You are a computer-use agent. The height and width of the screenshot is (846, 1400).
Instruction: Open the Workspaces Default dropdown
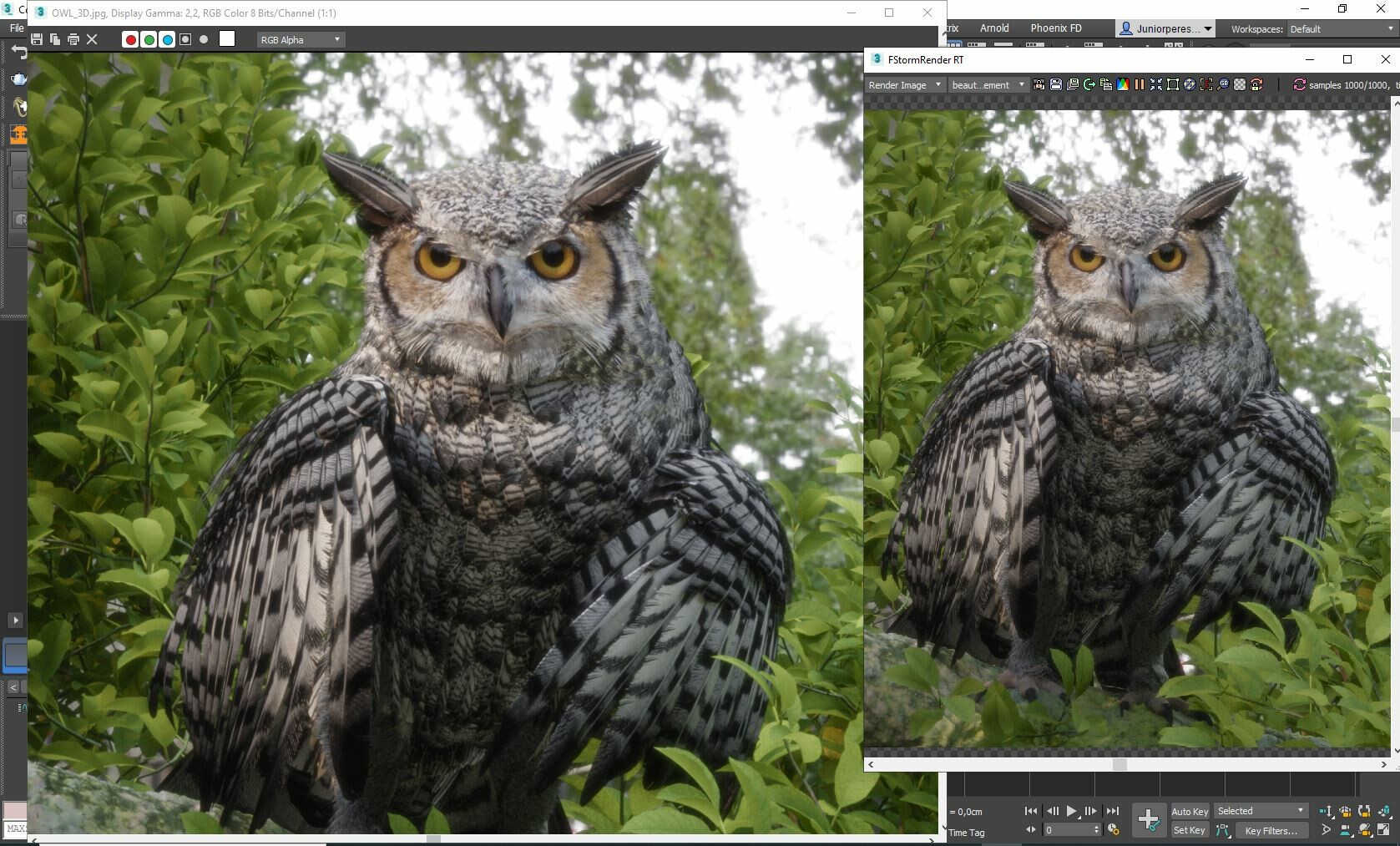[1342, 28]
